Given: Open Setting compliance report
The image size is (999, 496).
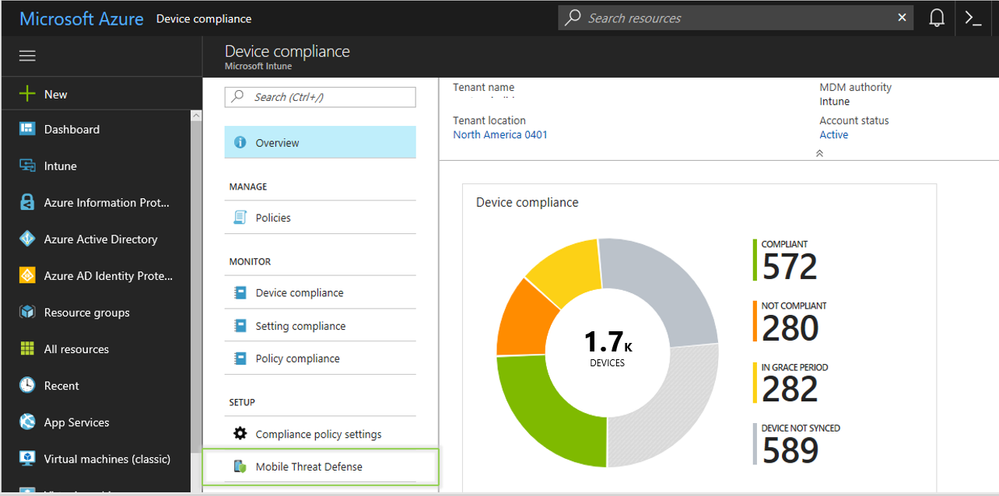Looking at the screenshot, I should 320,325.
